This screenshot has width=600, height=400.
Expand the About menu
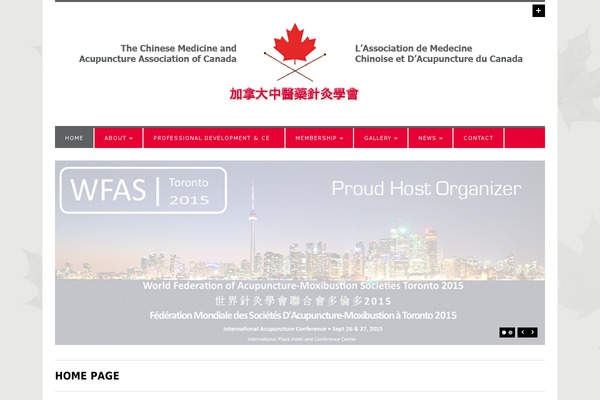tap(119, 138)
